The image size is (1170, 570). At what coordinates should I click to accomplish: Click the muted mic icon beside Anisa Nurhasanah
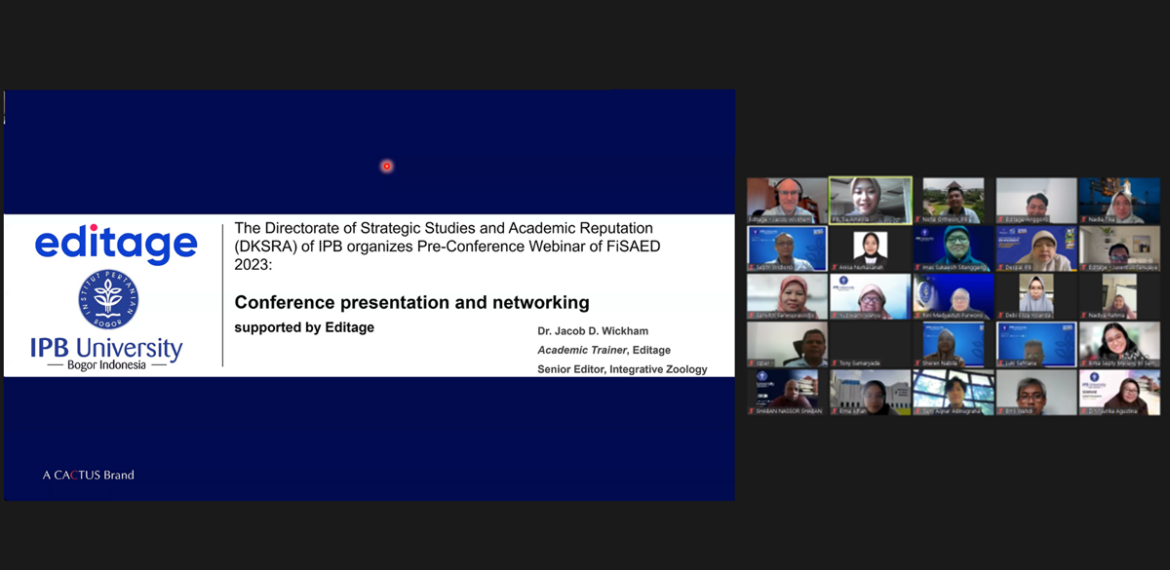(x=834, y=267)
